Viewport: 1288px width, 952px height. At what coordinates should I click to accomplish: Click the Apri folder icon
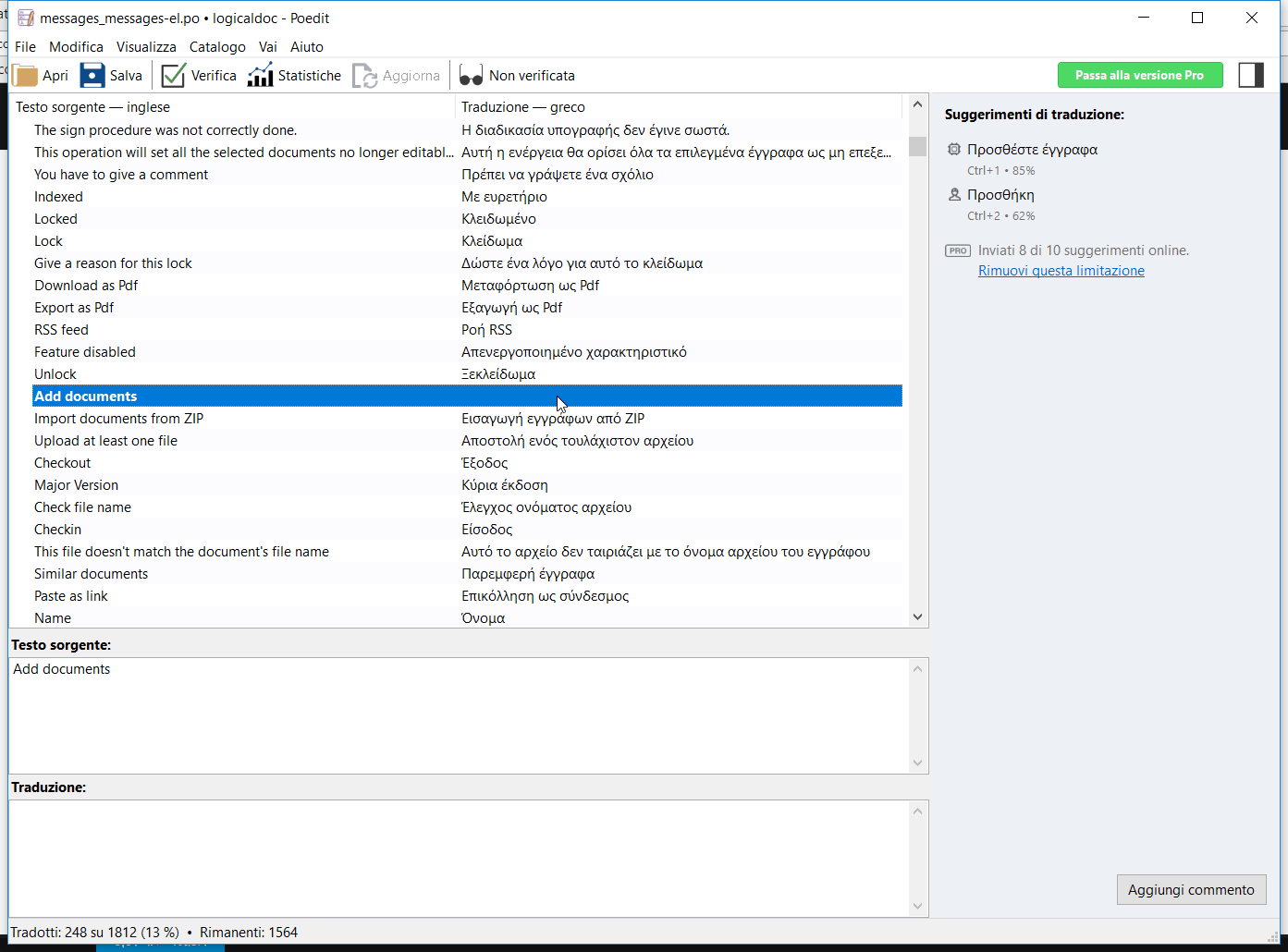click(26, 76)
